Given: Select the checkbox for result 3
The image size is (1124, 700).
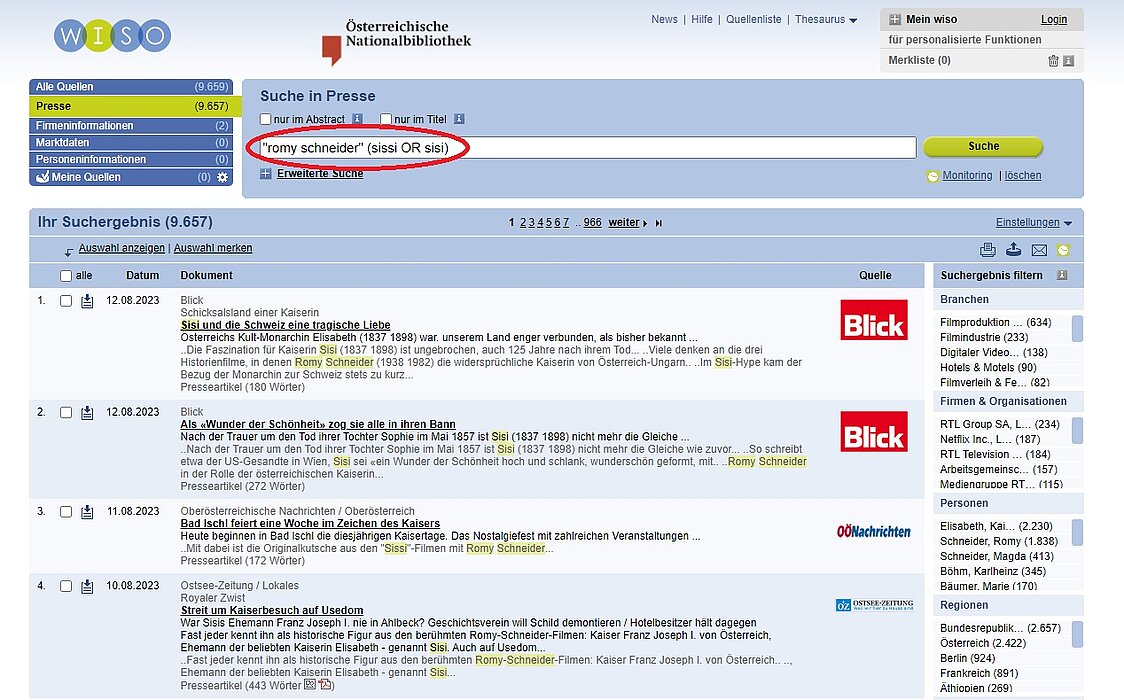Looking at the screenshot, I should [x=66, y=512].
